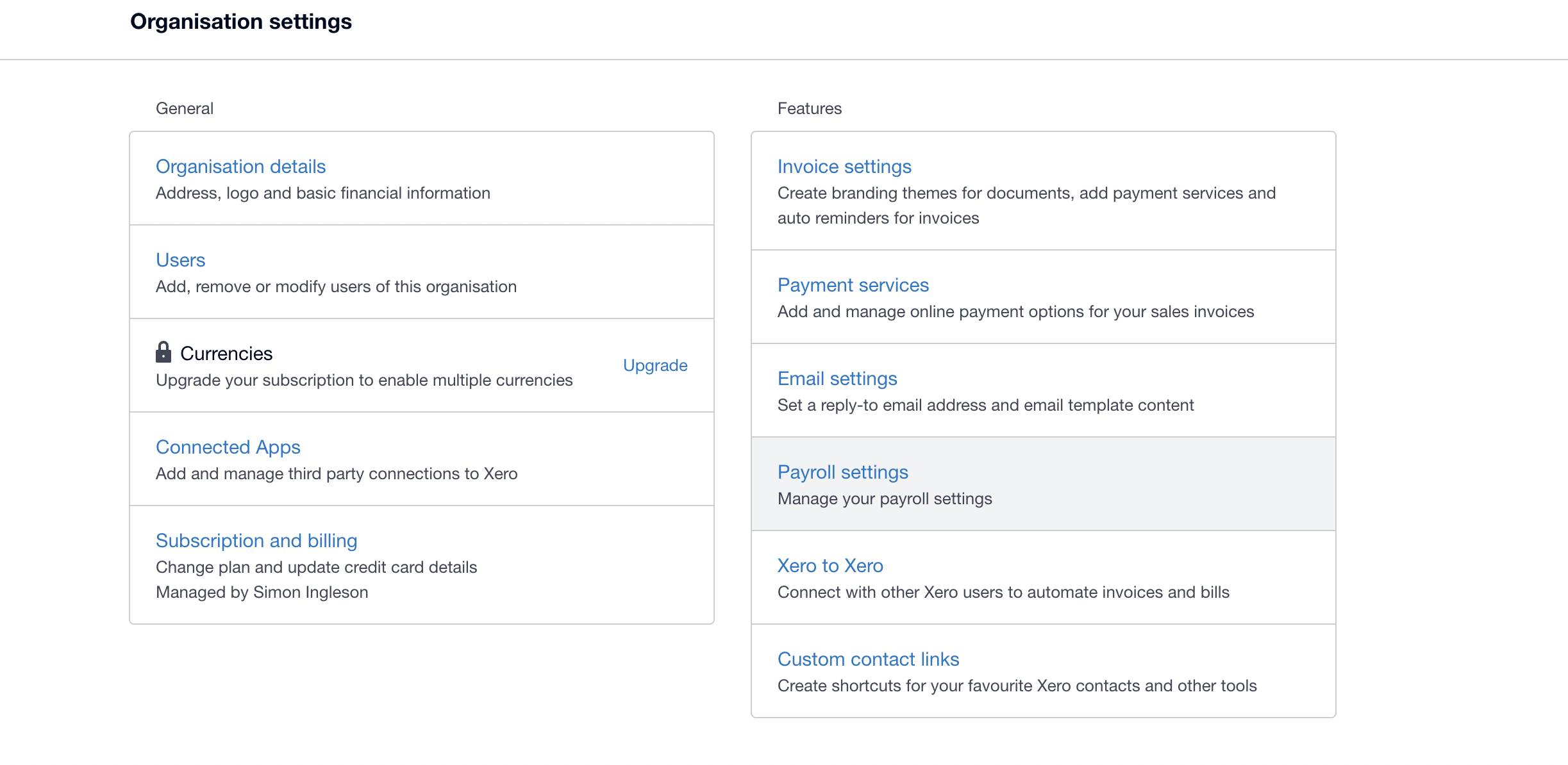Open Subscription and billing page
Viewport: 1568px width, 765px height.
click(256, 541)
